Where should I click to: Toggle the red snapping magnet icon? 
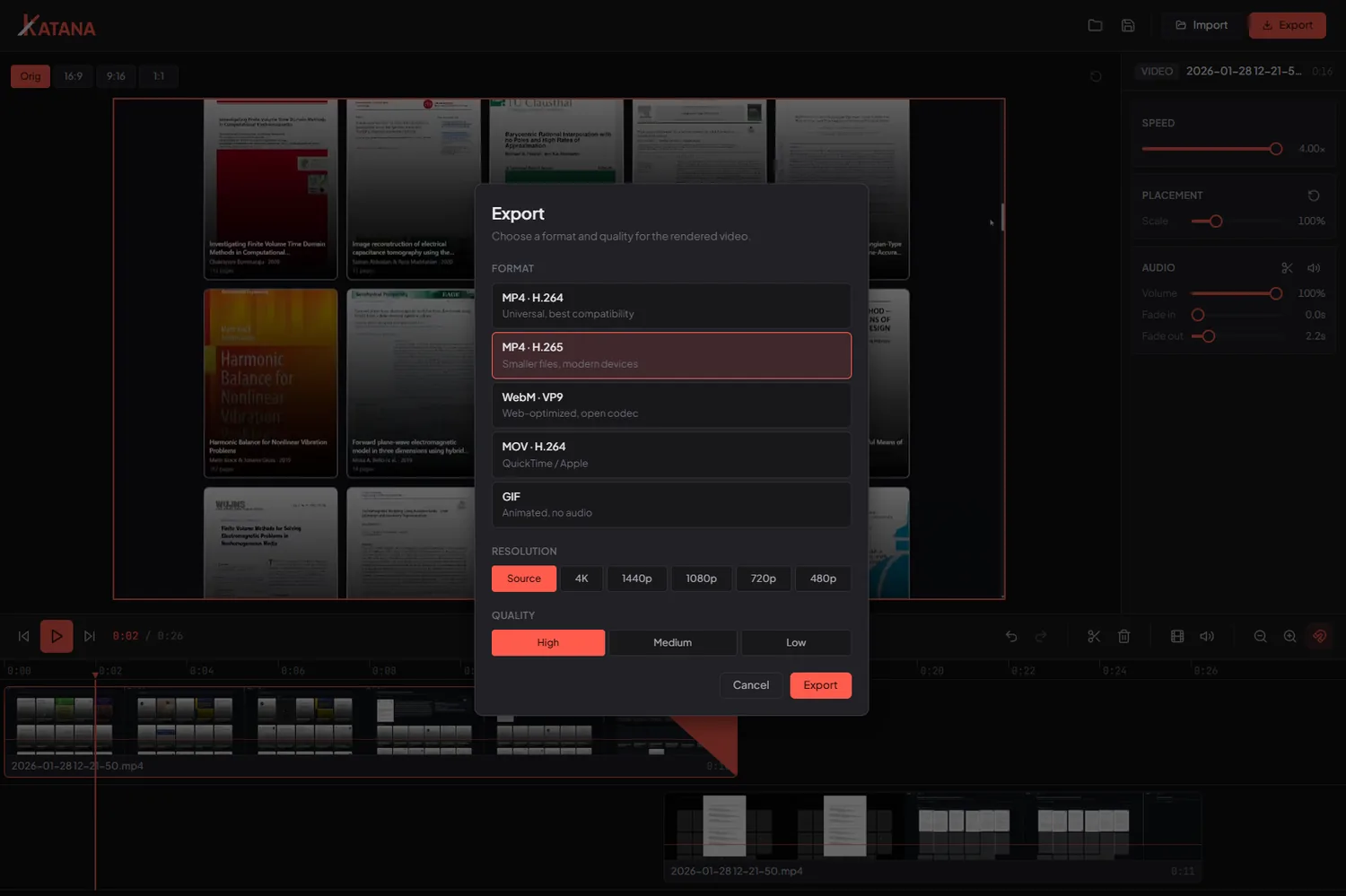1320,636
